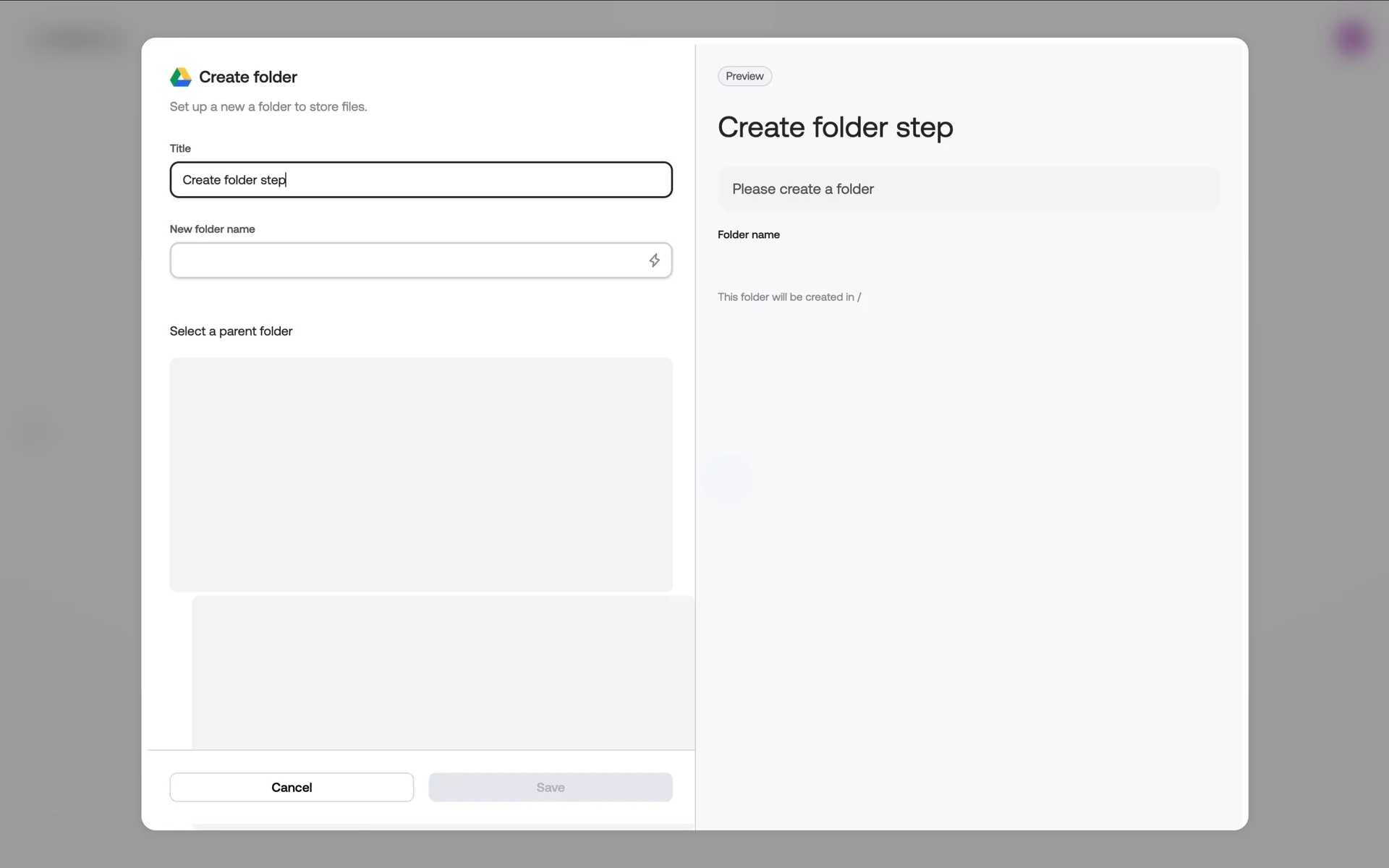Click the blurred top-left label behind the dialog

76,38
